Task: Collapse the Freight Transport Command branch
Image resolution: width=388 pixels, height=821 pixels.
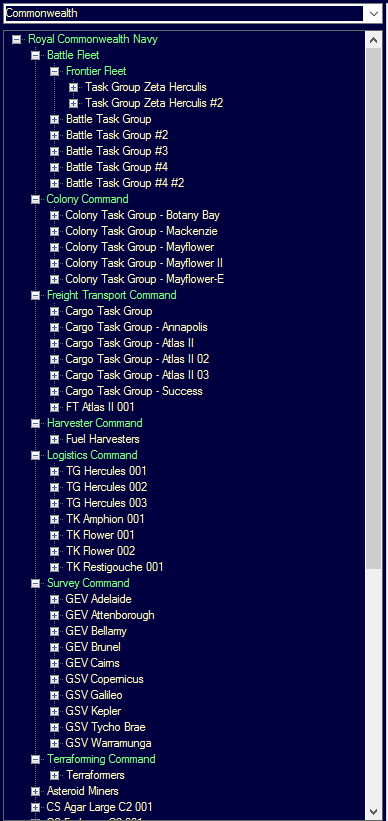Action: pos(36,295)
